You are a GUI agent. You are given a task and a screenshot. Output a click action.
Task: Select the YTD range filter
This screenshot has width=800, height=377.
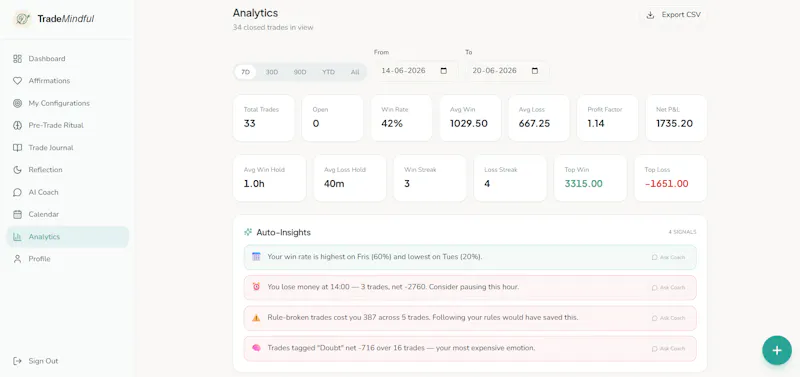(x=328, y=72)
